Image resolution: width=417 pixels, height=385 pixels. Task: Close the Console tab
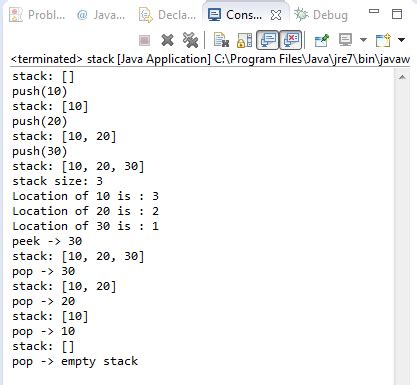pos(276,15)
